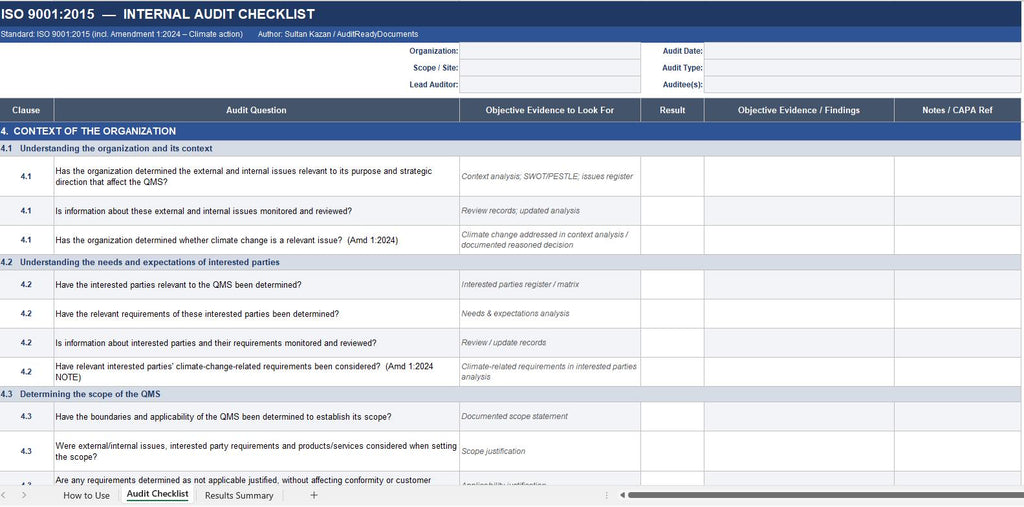1024x507 pixels.
Task: Click the Objective Evidence / Findings header
Action: [799, 110]
